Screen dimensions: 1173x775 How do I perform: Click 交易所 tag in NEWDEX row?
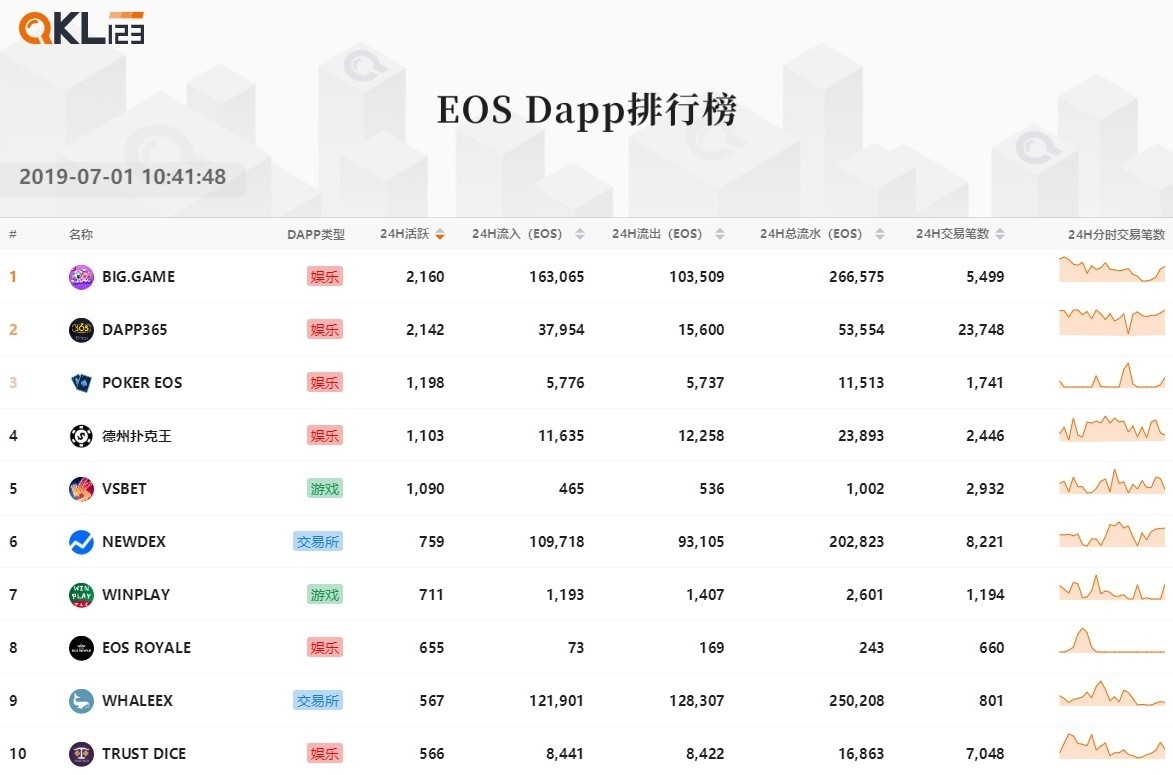[x=318, y=542]
